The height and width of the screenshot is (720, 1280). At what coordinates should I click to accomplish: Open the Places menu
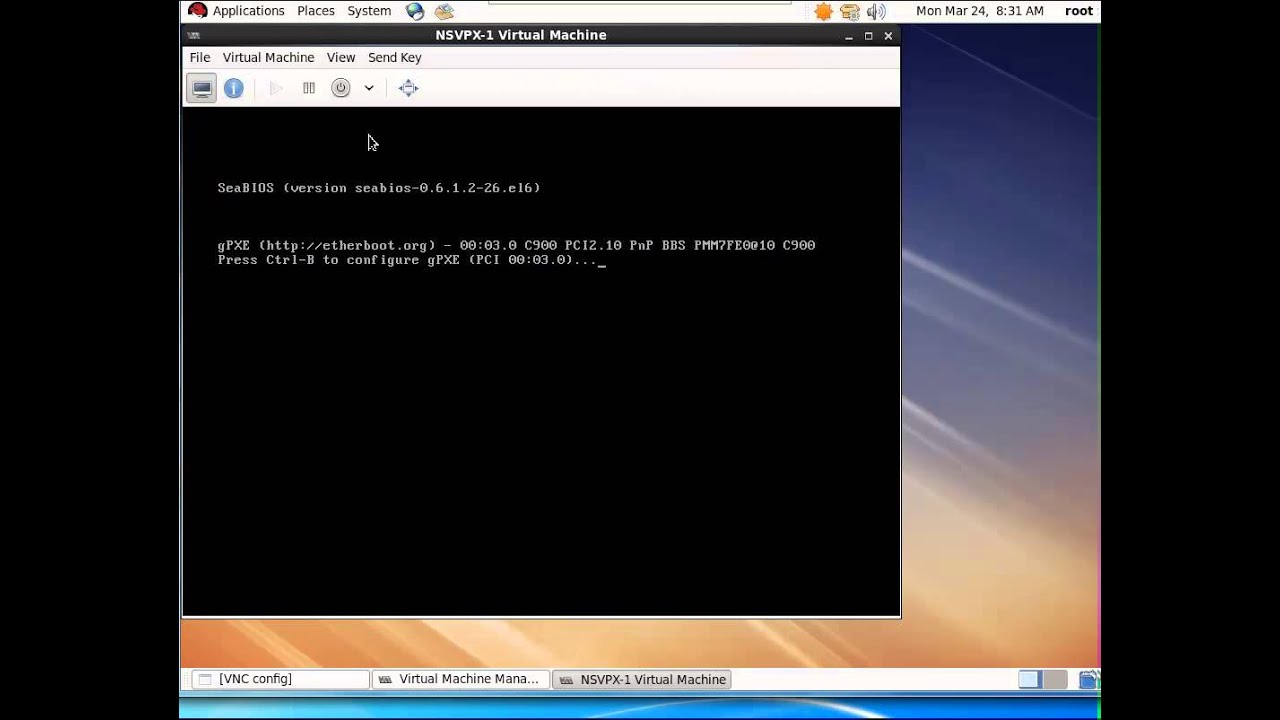(316, 11)
